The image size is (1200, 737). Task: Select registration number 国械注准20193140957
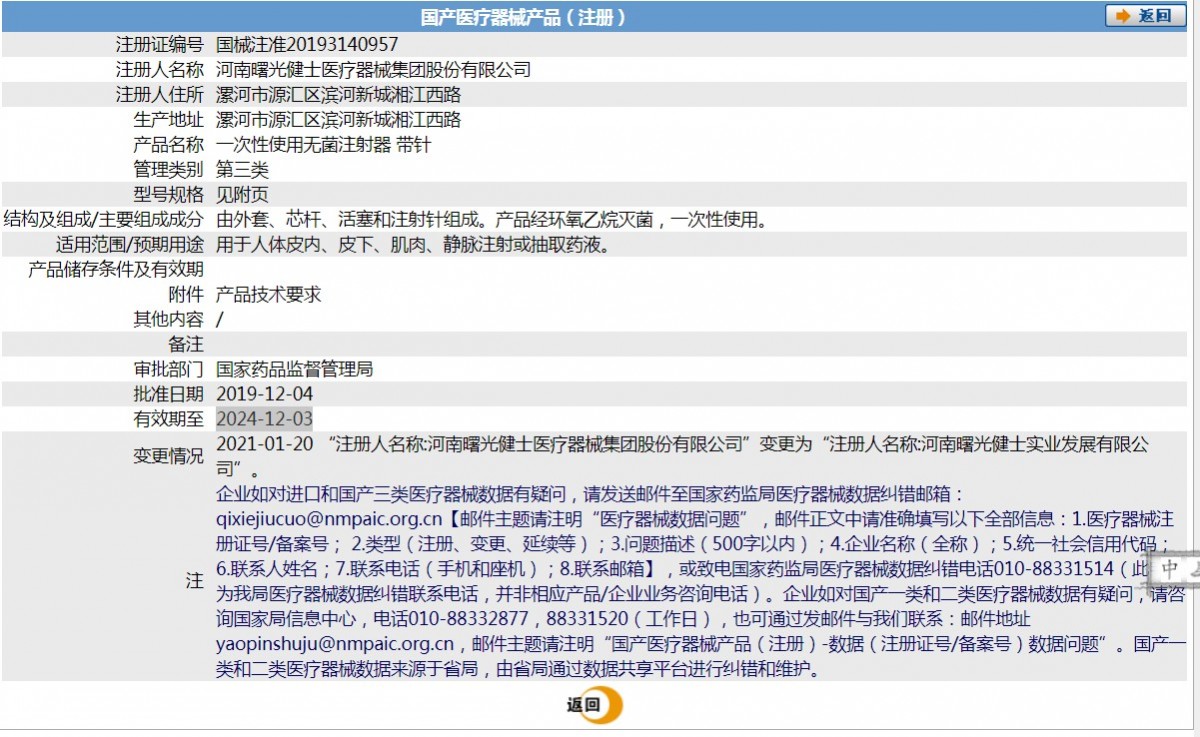[x=307, y=45]
